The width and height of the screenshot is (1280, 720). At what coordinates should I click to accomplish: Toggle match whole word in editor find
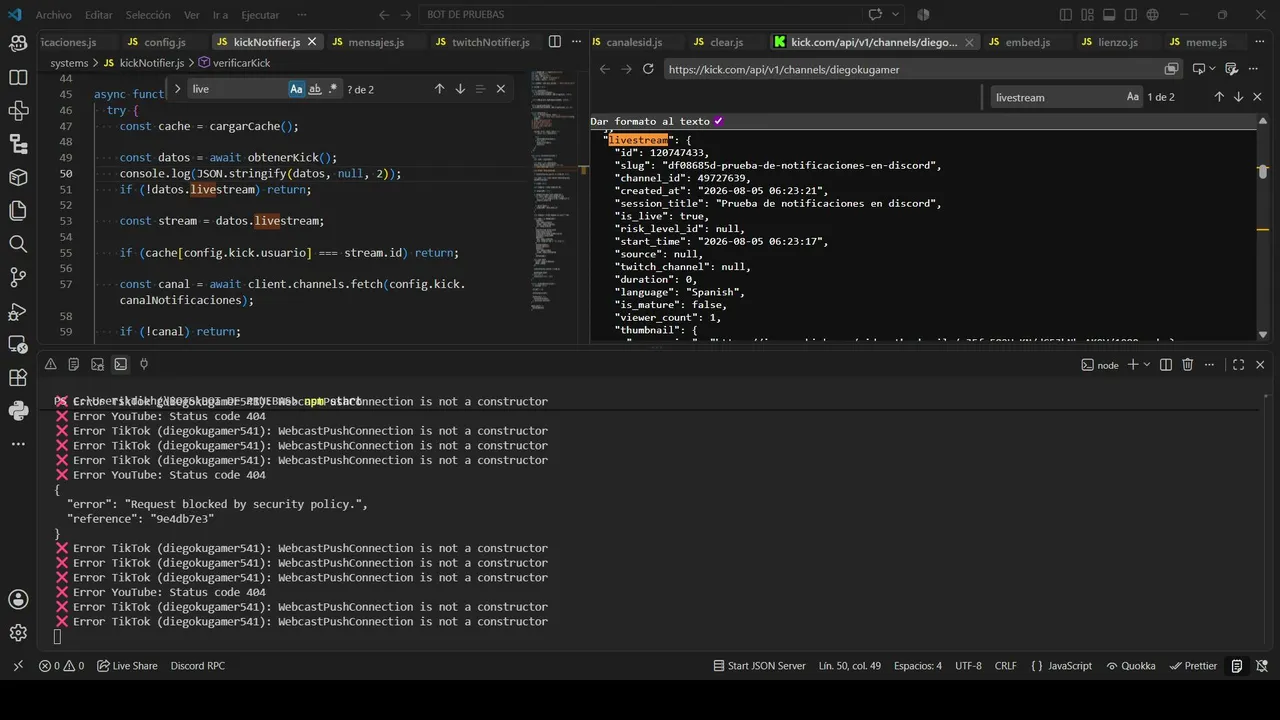315,89
